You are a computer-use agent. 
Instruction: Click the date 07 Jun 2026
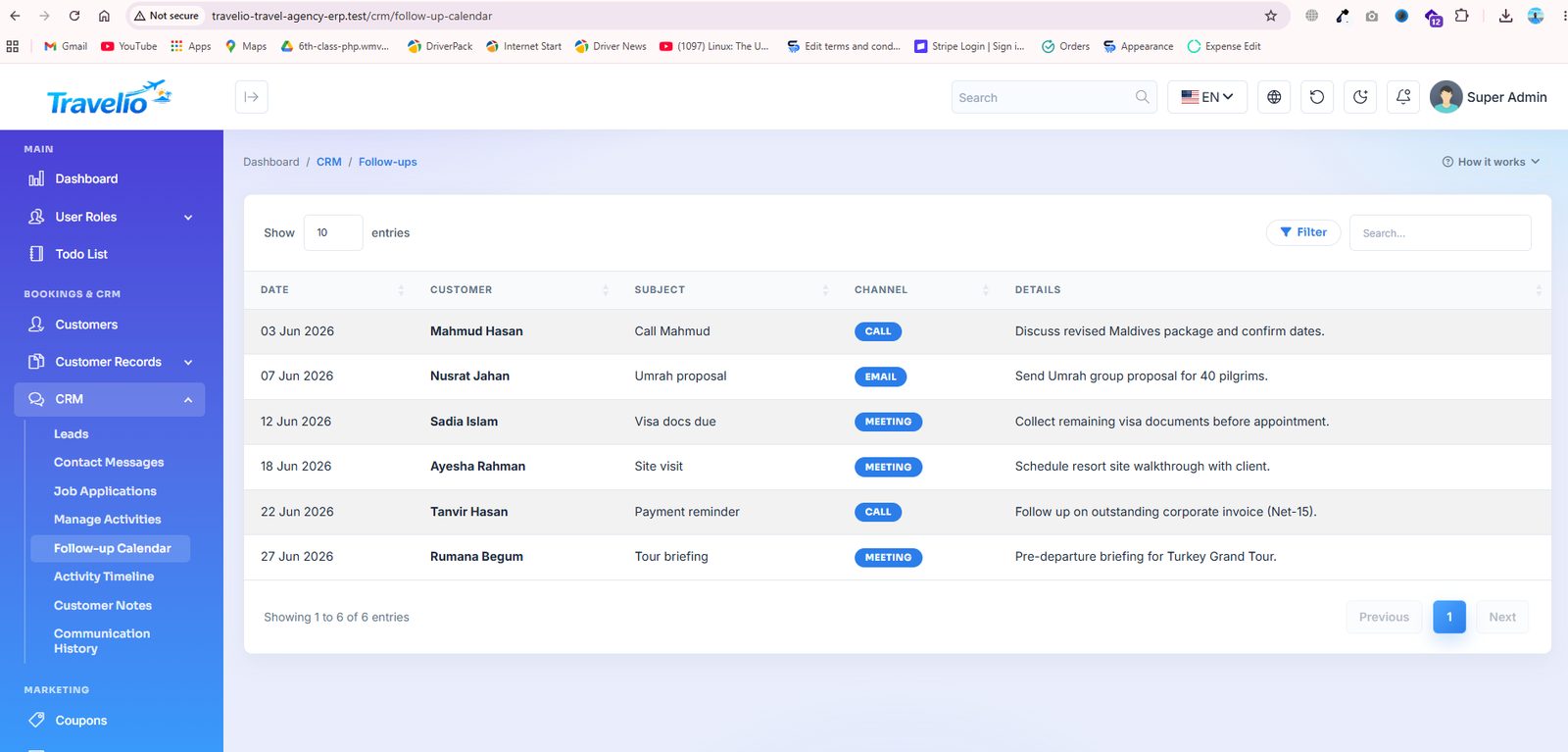click(x=297, y=376)
